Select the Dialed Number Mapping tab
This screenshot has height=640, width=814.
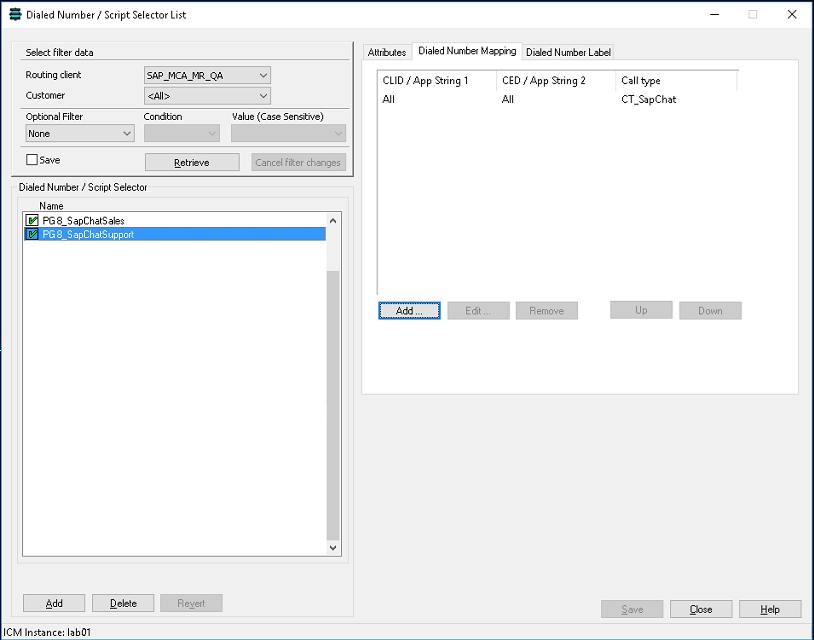(x=467, y=51)
